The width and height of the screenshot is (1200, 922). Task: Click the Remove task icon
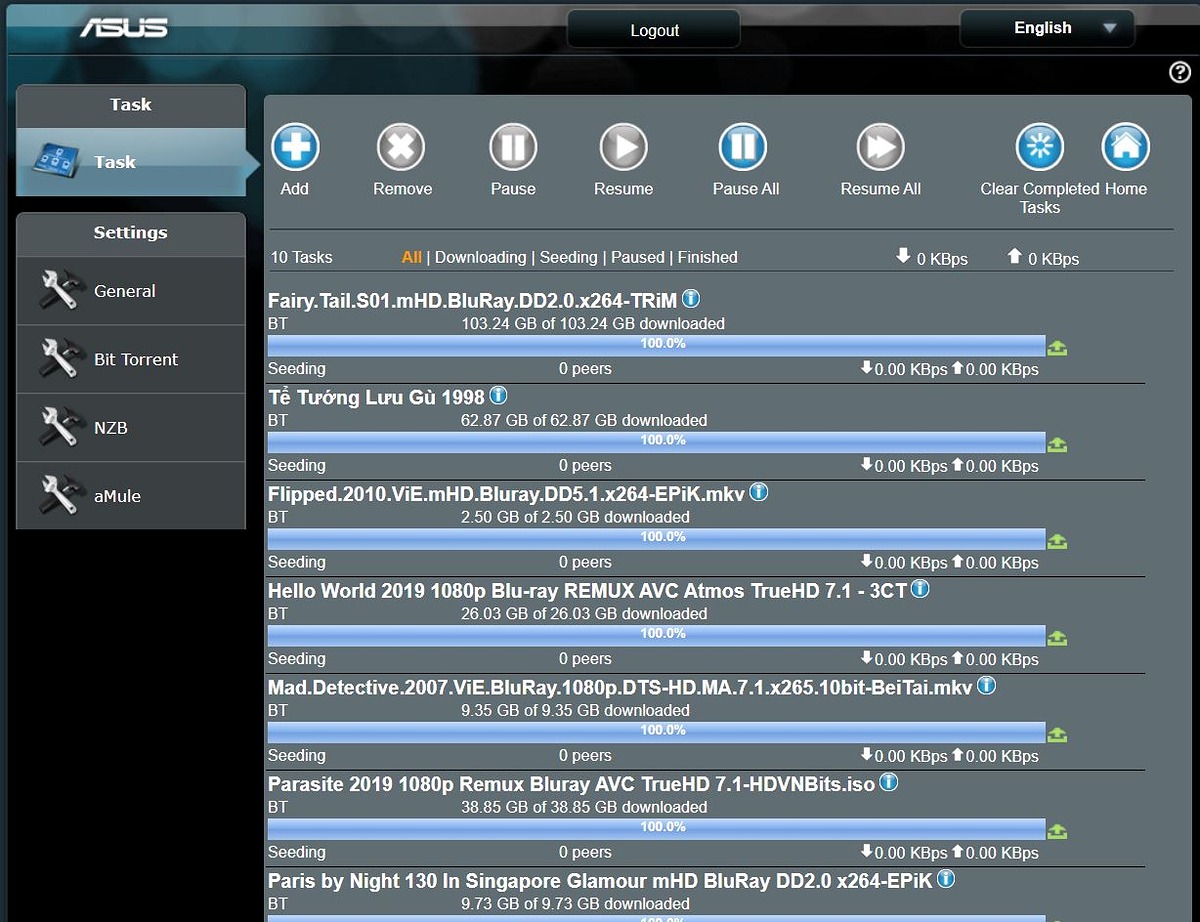(x=401, y=148)
